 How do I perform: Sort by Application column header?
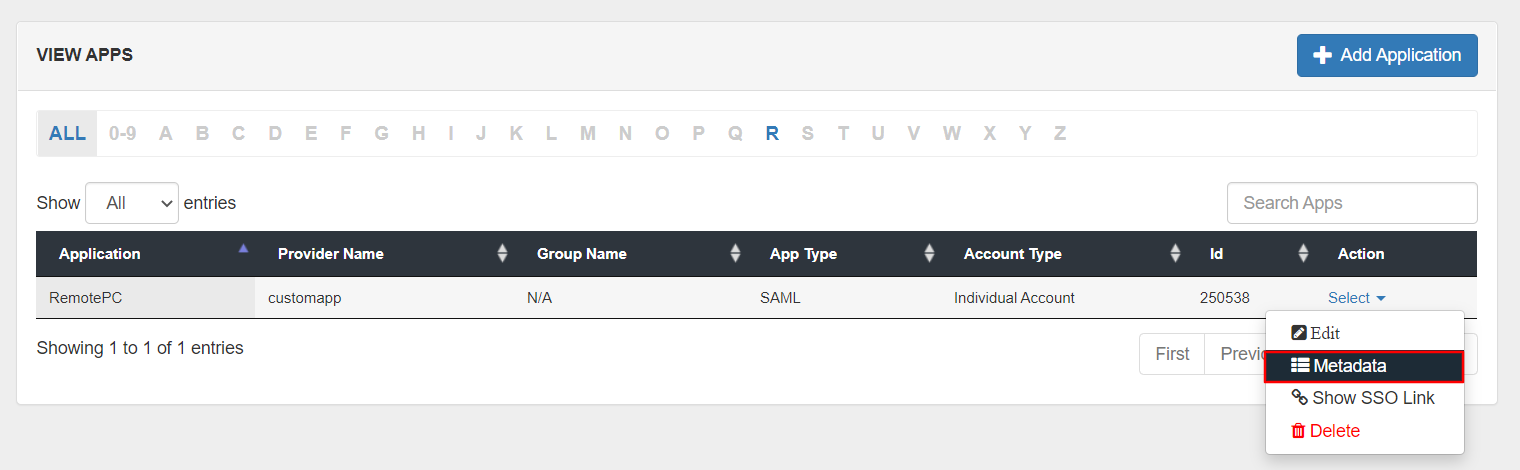click(x=145, y=254)
